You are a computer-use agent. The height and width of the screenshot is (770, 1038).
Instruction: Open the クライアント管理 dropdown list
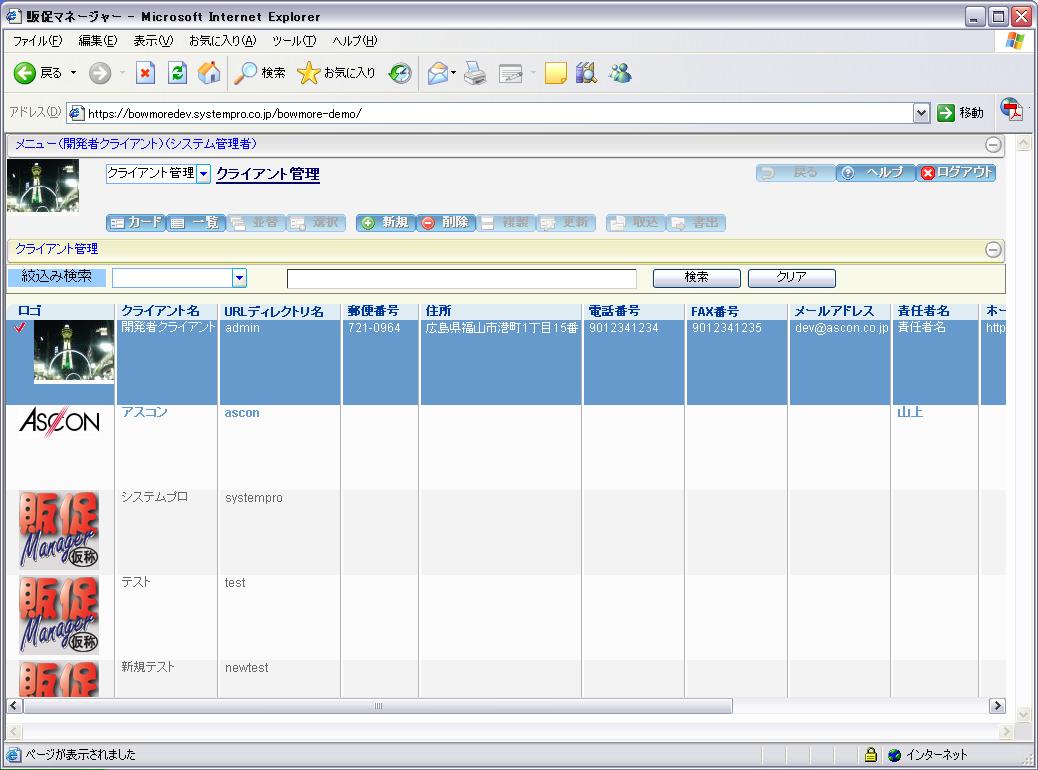pos(203,174)
